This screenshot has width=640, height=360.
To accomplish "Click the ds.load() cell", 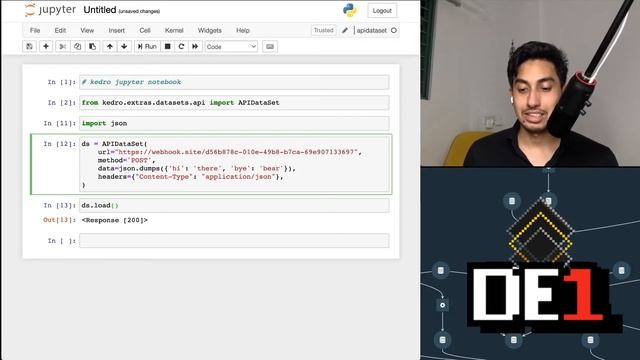I will point(234,205).
